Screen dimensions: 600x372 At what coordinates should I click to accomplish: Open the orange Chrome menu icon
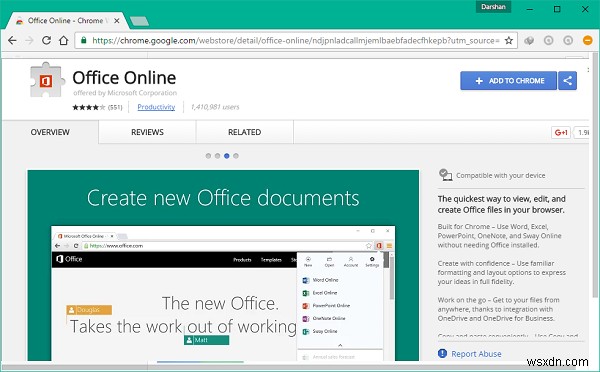587,40
